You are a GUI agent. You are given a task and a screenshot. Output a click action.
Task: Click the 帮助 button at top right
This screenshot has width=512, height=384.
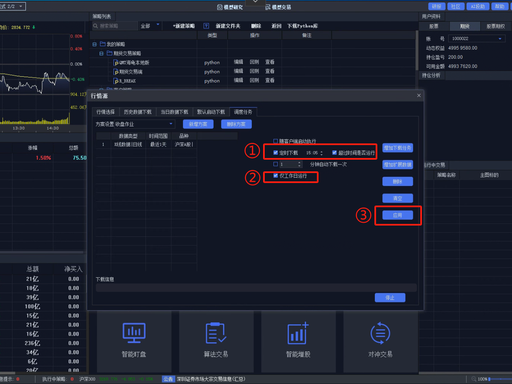(x=500, y=6)
